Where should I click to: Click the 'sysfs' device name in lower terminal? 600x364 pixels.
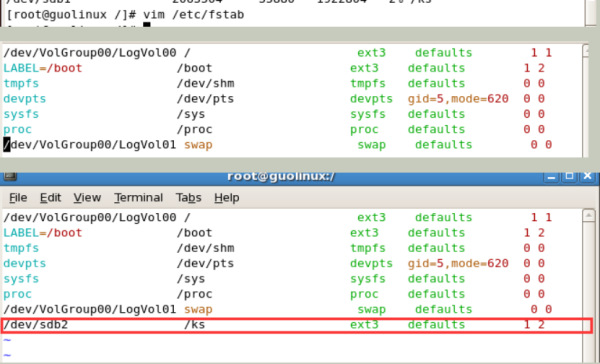tap(21, 279)
